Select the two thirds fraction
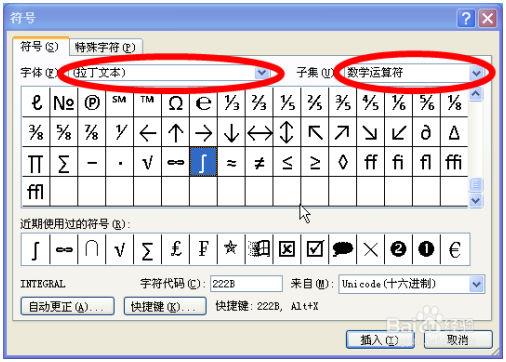 pyautogui.click(x=259, y=102)
